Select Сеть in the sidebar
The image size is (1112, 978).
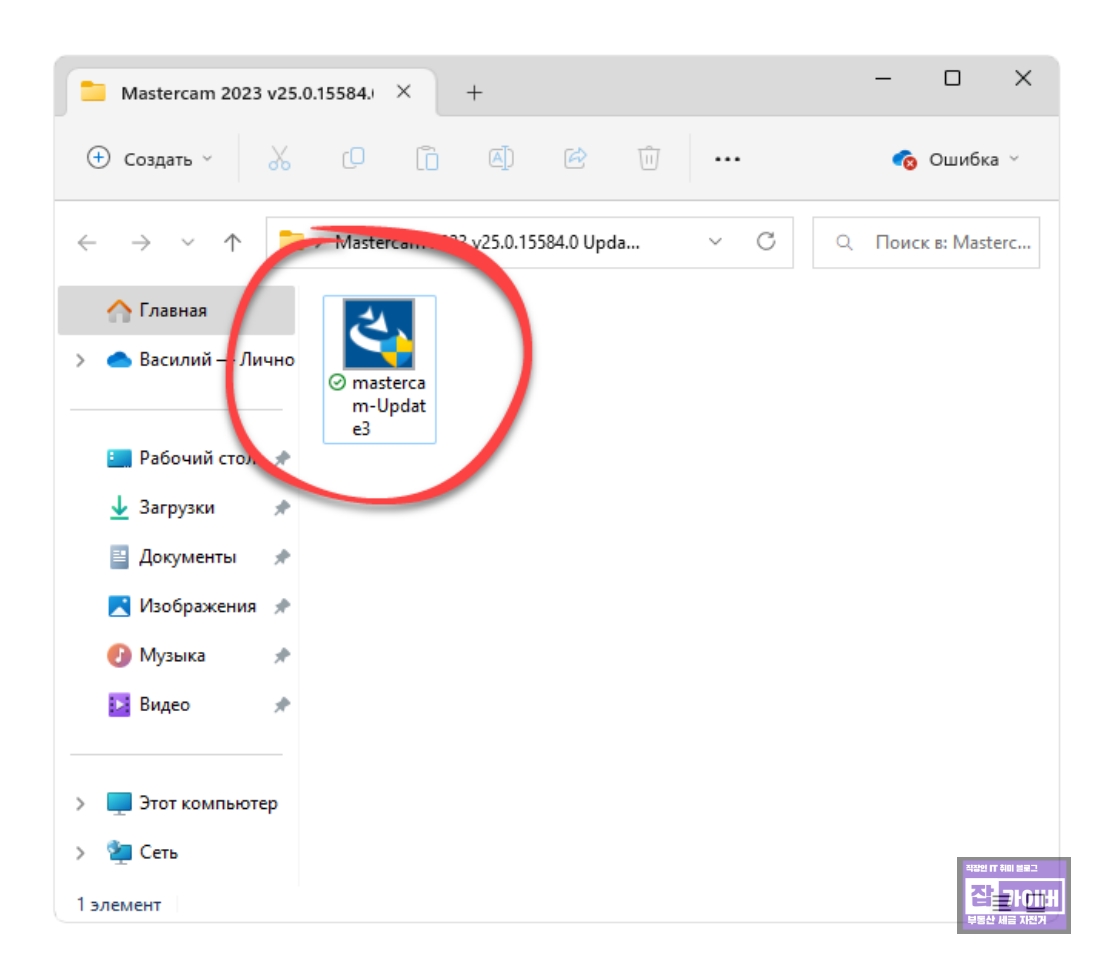click(142, 852)
